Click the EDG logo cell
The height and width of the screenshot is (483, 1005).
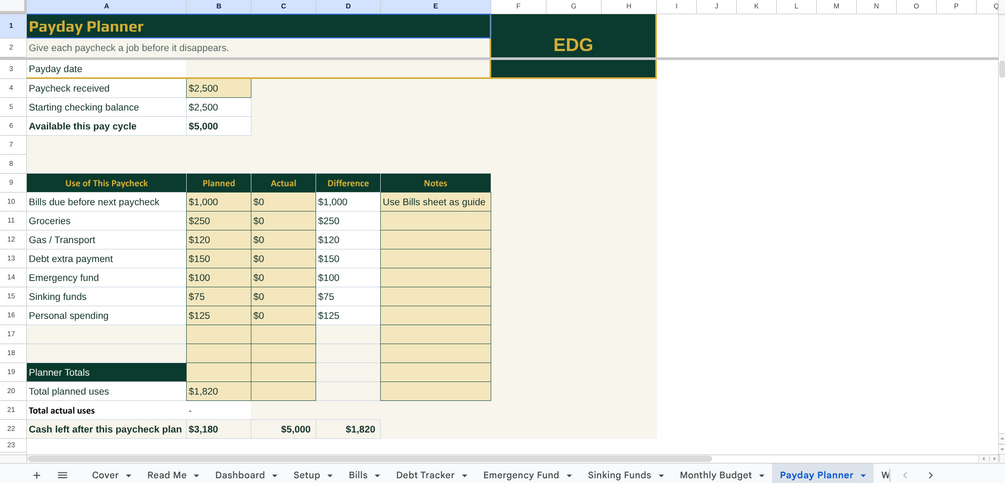tap(574, 45)
